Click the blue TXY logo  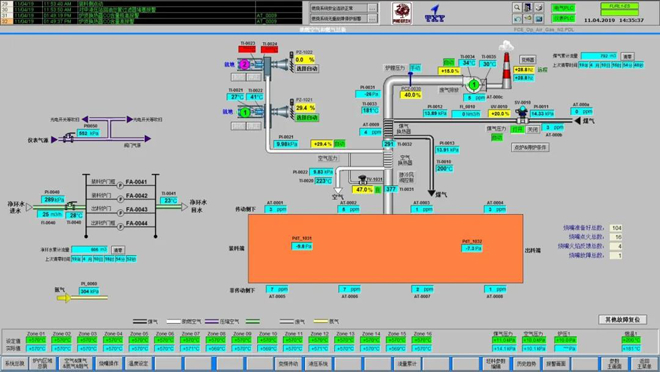tap(434, 13)
